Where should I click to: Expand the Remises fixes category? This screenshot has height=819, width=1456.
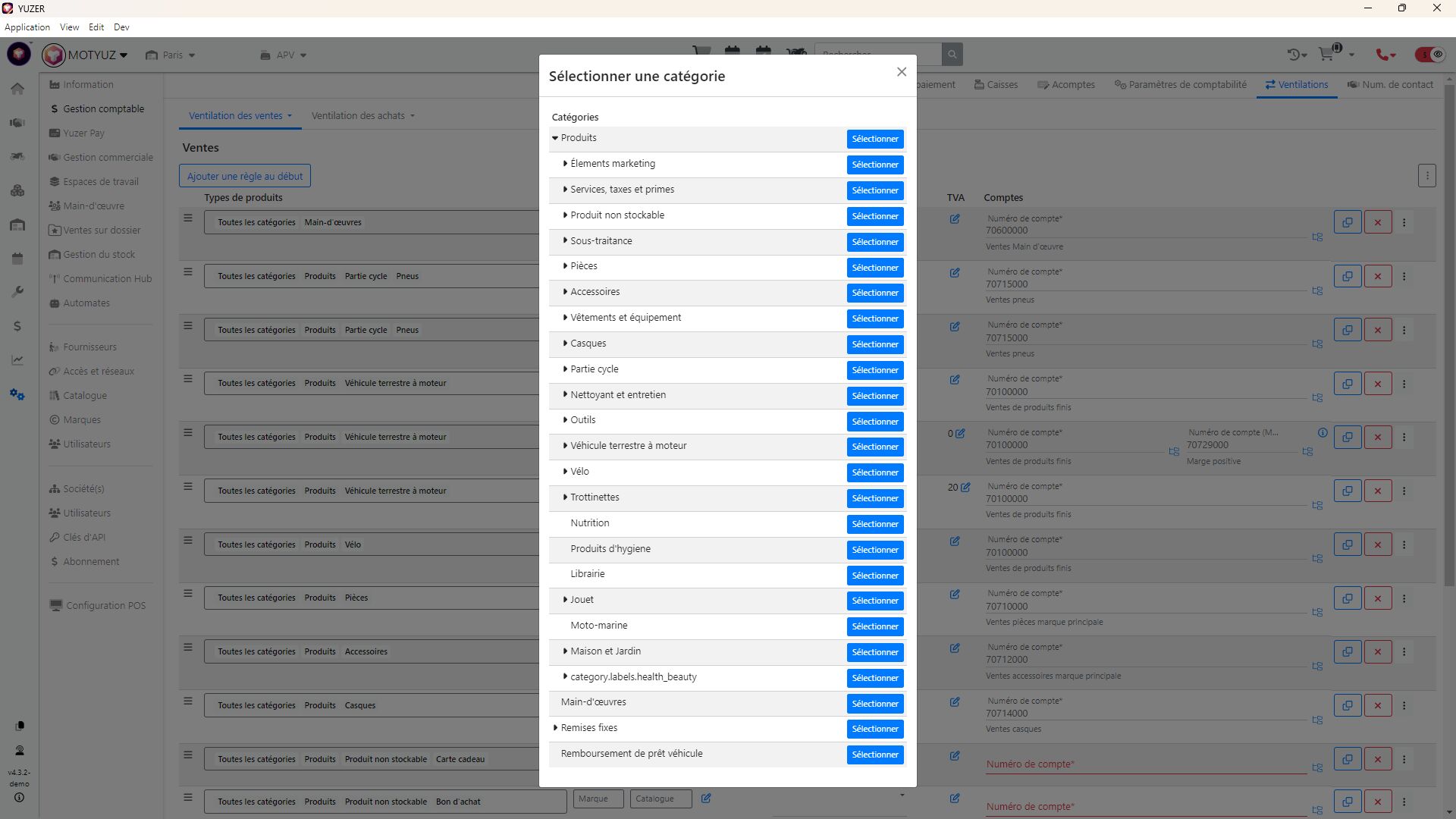[555, 728]
